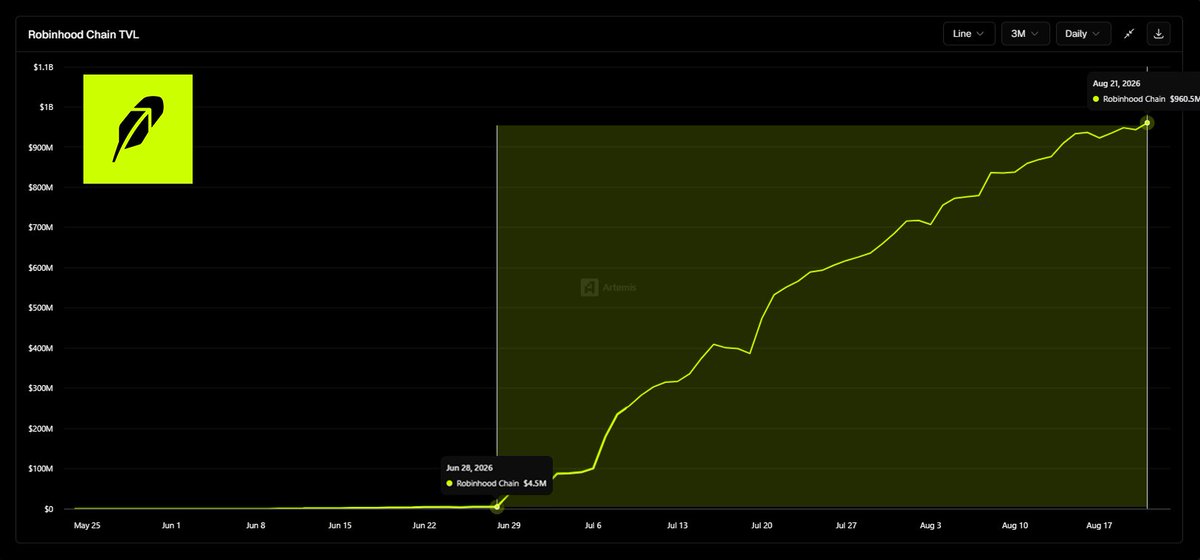Viewport: 1200px width, 560px height.
Task: Click the green series dot in Jun 28 tooltip
Action: click(x=450, y=484)
